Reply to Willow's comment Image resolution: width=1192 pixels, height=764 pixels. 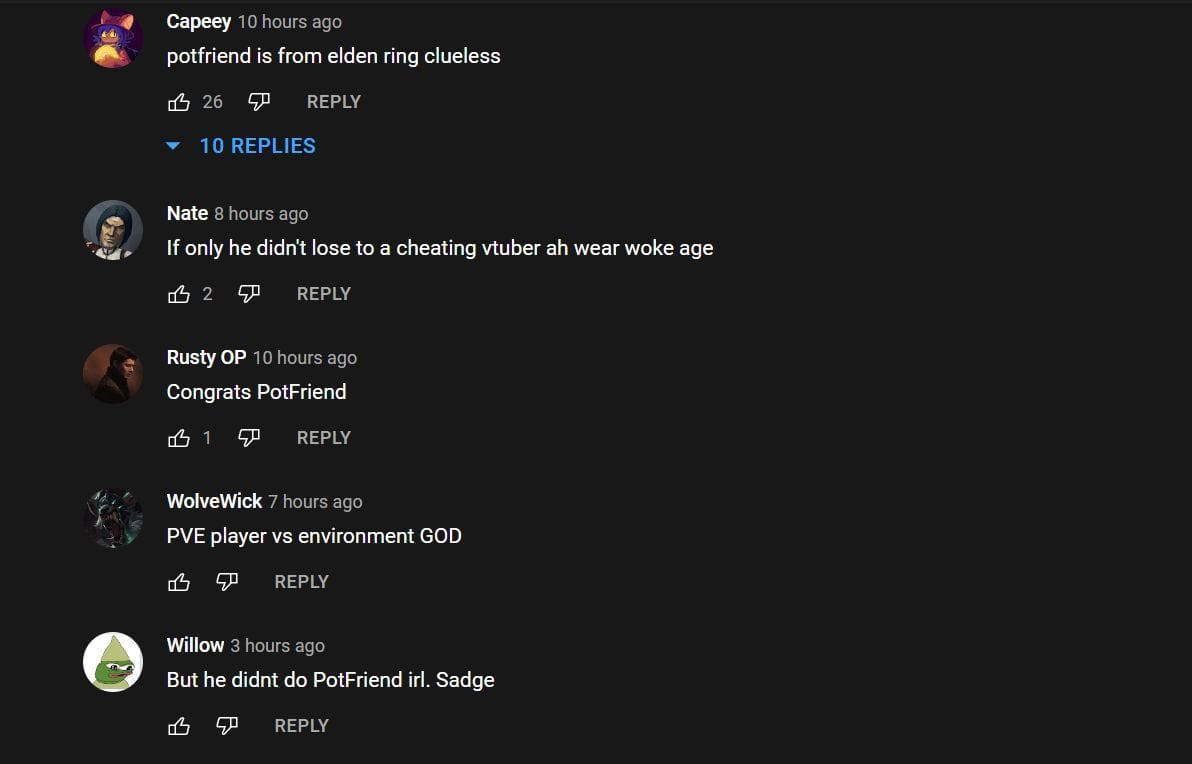click(301, 726)
